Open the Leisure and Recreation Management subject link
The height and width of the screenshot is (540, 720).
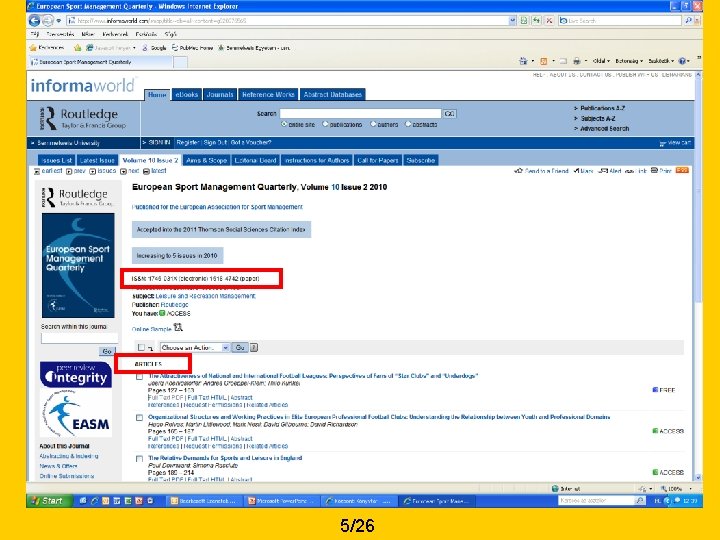(206, 296)
